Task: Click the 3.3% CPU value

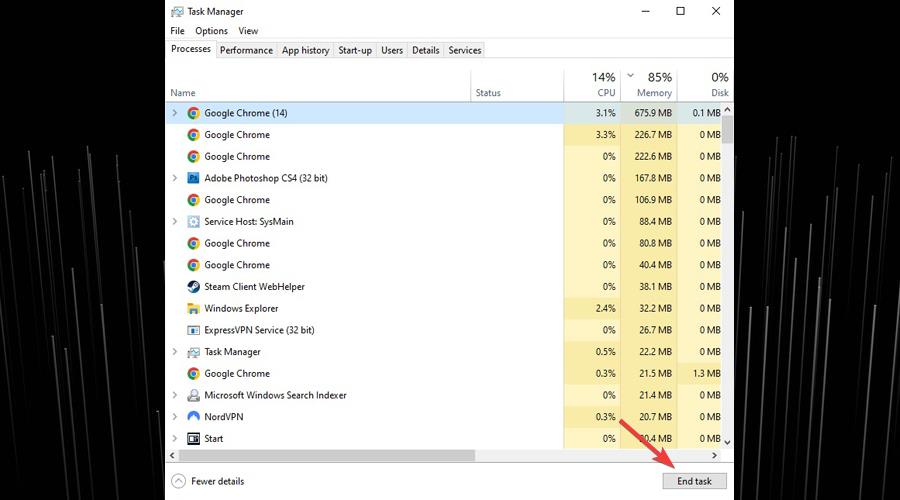Action: click(606, 135)
